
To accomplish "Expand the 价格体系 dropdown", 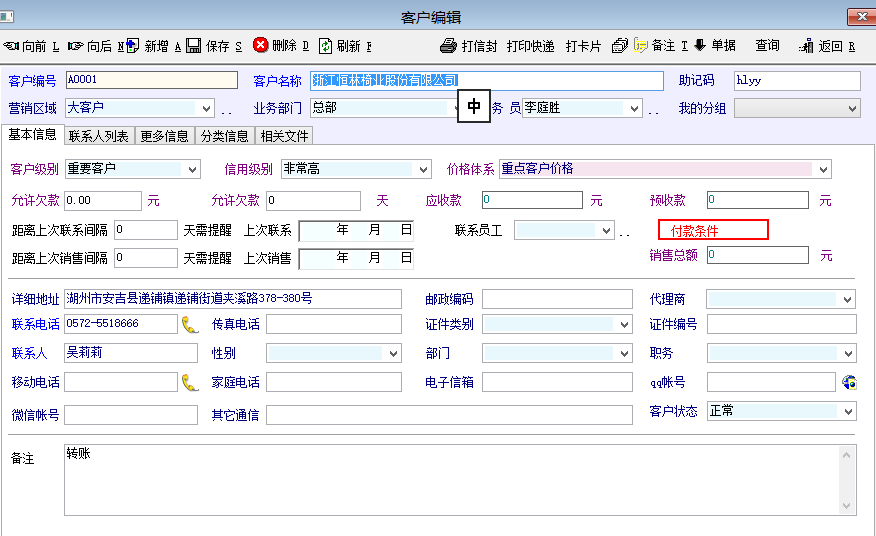I will click(822, 169).
